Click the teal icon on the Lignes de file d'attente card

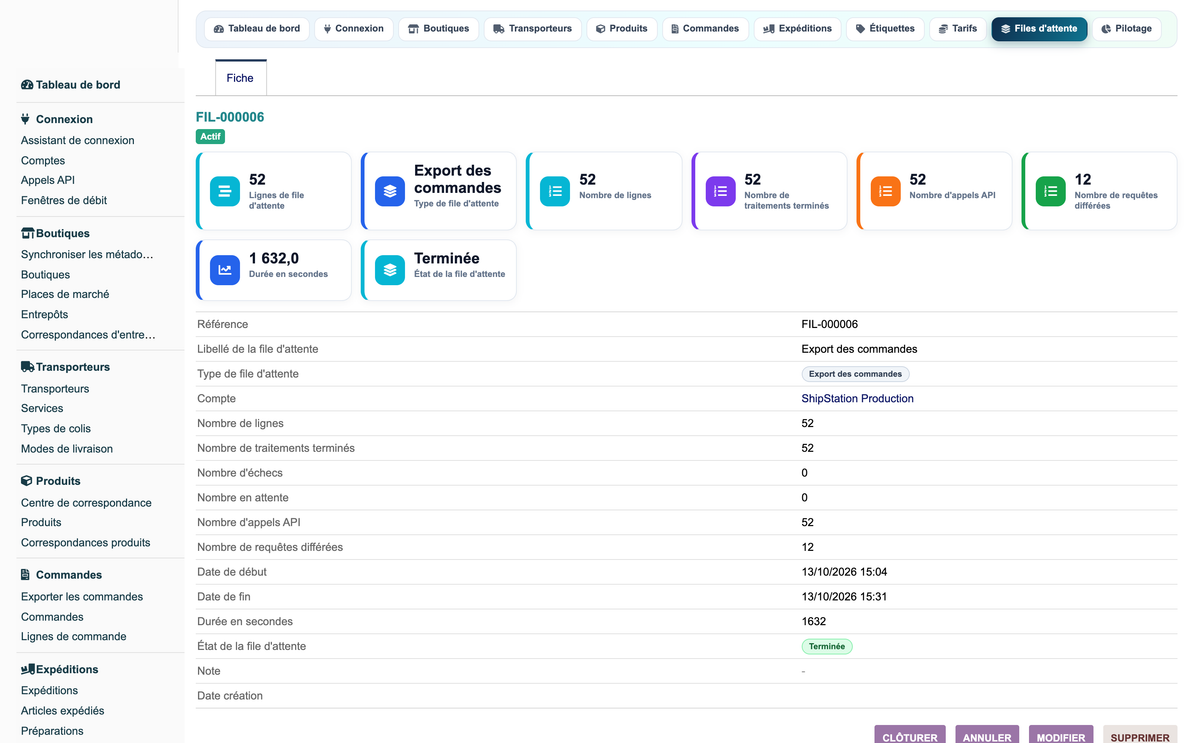(x=225, y=191)
